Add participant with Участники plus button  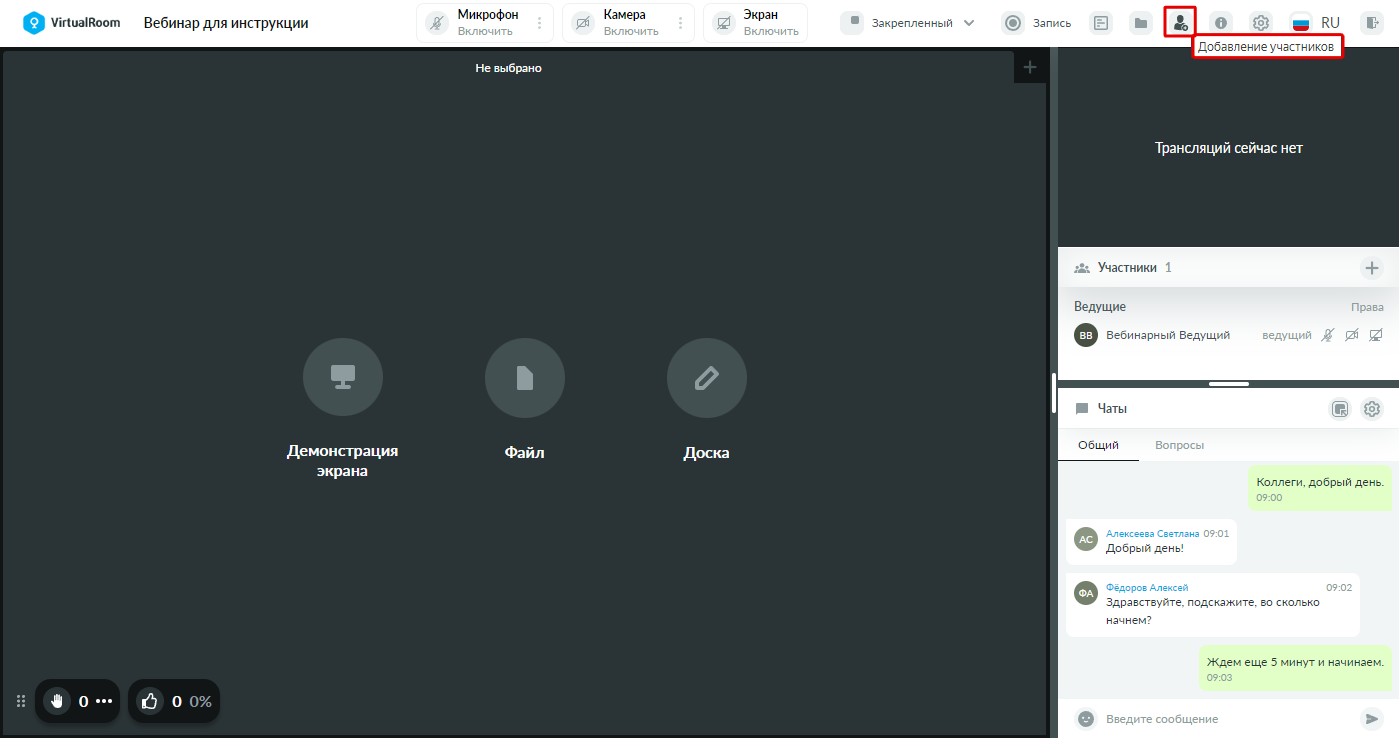pyautogui.click(x=1372, y=268)
